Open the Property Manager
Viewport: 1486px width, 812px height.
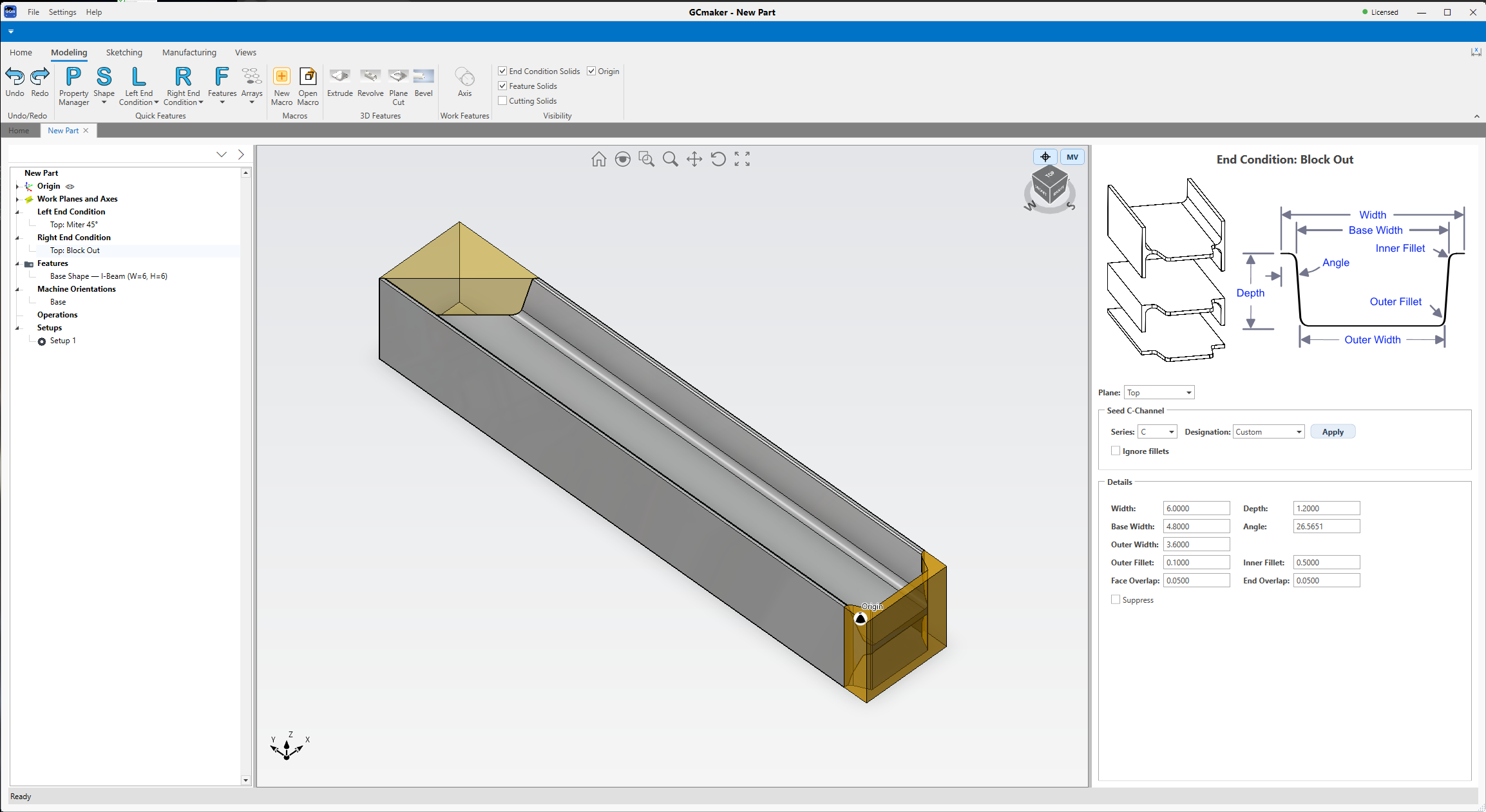[x=74, y=86]
